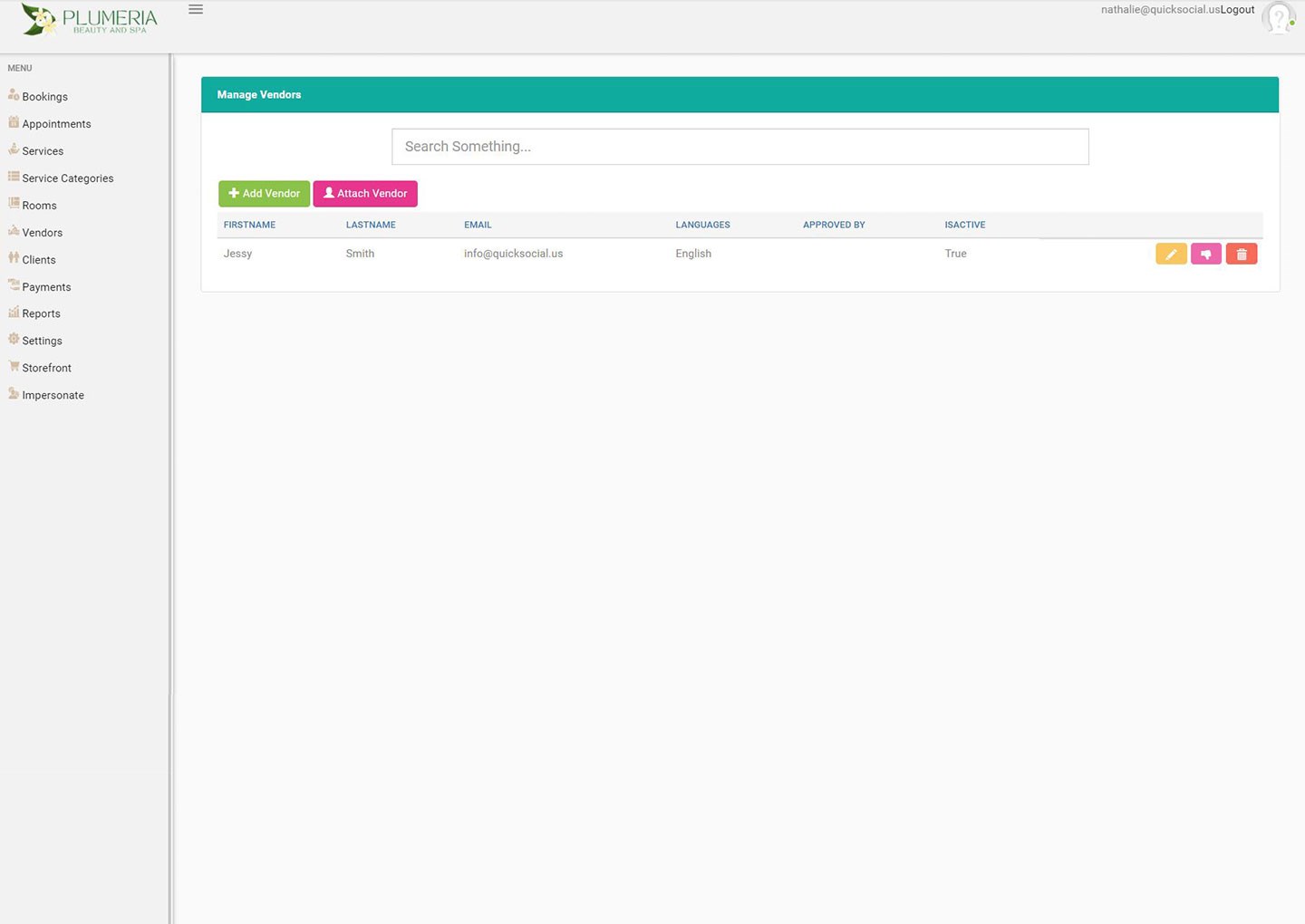Click the red trash delete icon
The image size is (1305, 924).
[1241, 255]
